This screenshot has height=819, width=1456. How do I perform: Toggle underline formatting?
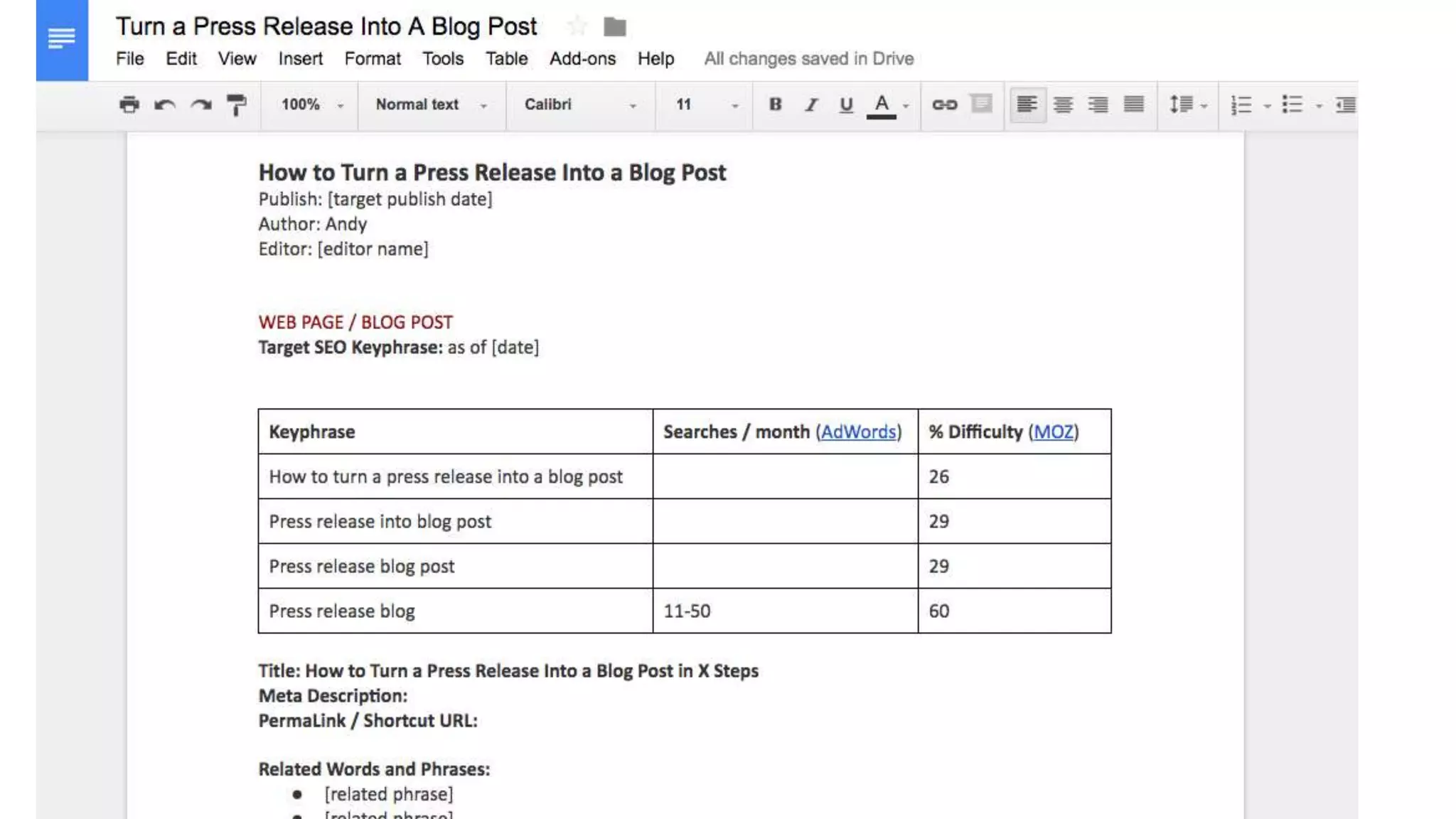click(x=845, y=105)
